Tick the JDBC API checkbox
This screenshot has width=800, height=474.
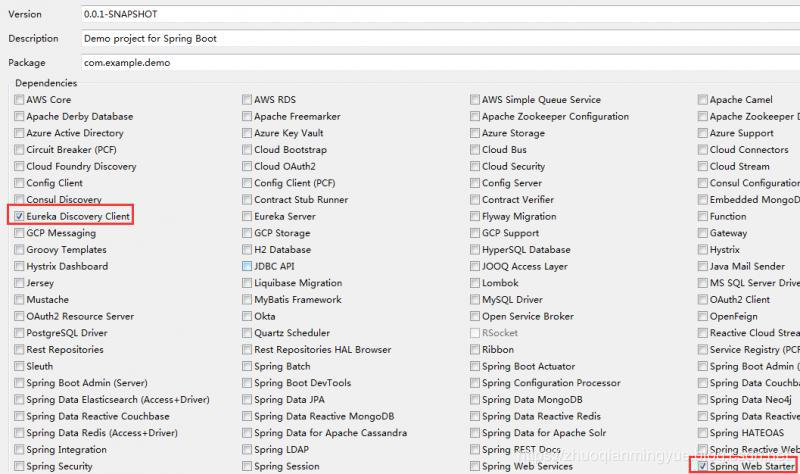(247, 266)
